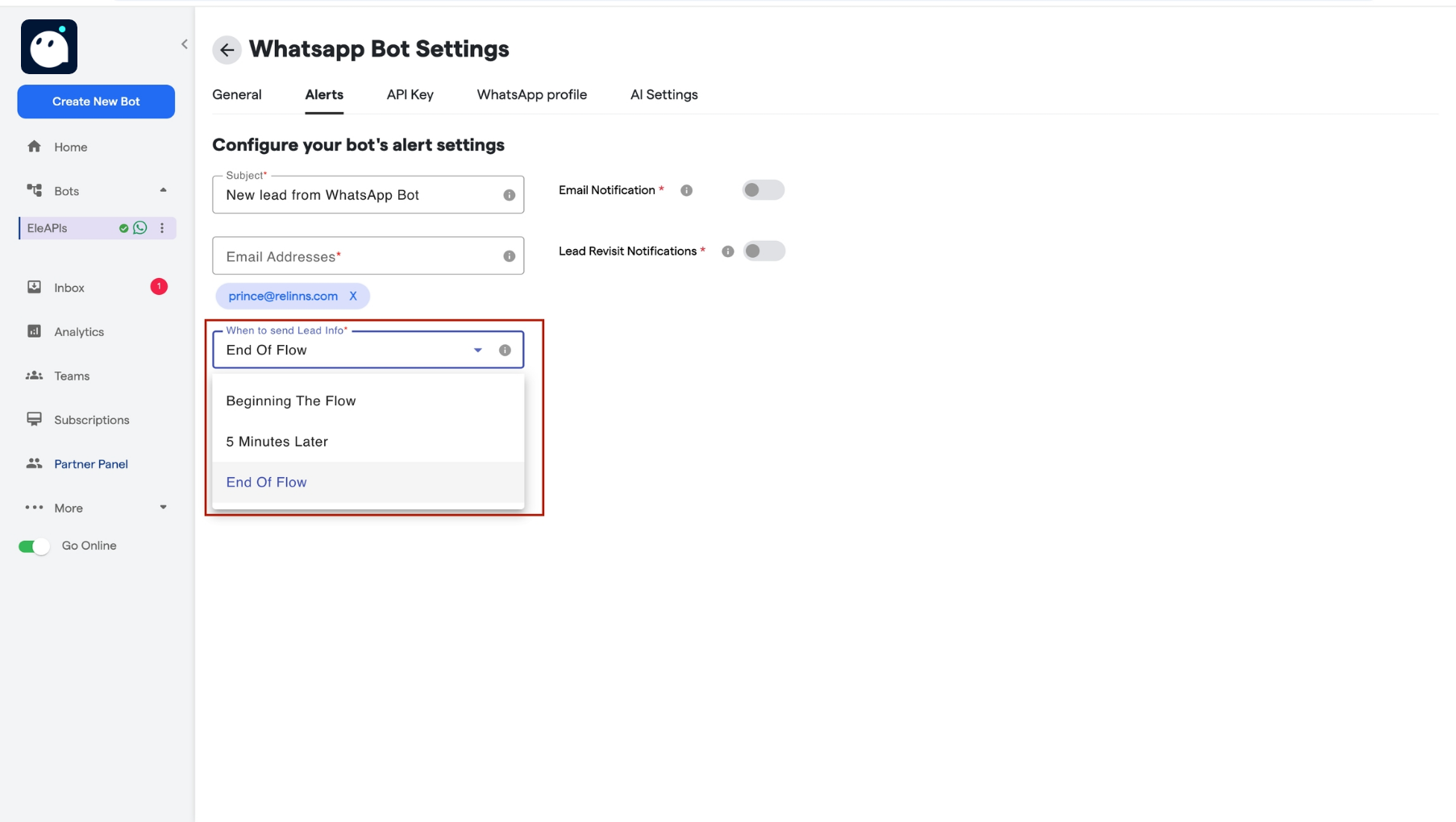Open the EleAPIs three-dot menu

click(162, 228)
